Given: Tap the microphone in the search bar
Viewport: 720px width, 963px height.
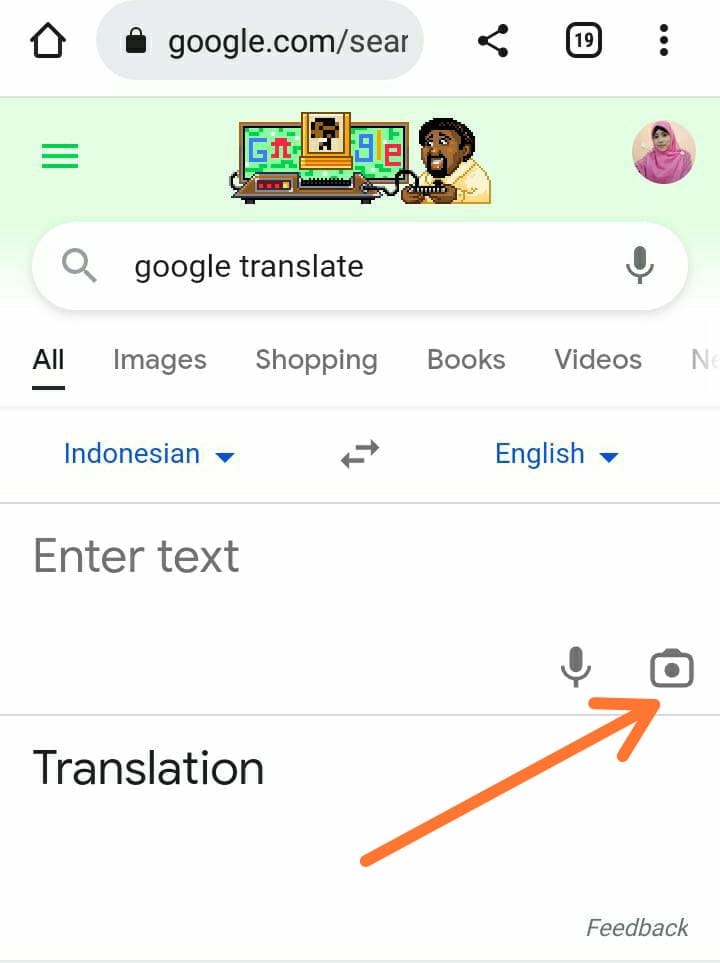Looking at the screenshot, I should 640,265.
